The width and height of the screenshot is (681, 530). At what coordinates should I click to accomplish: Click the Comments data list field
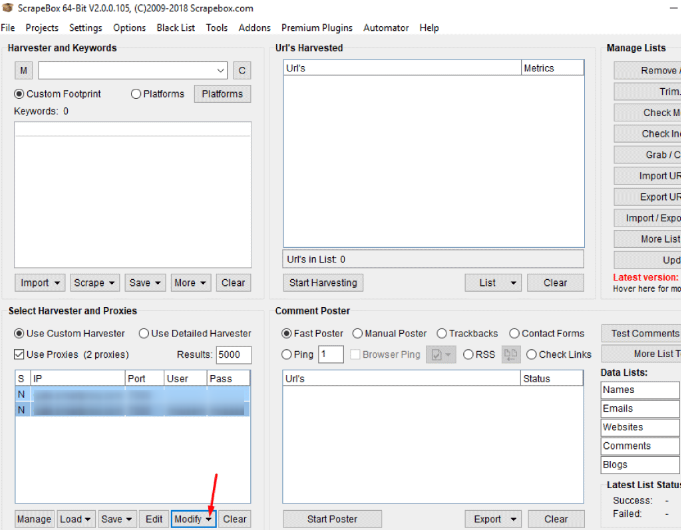pos(640,446)
